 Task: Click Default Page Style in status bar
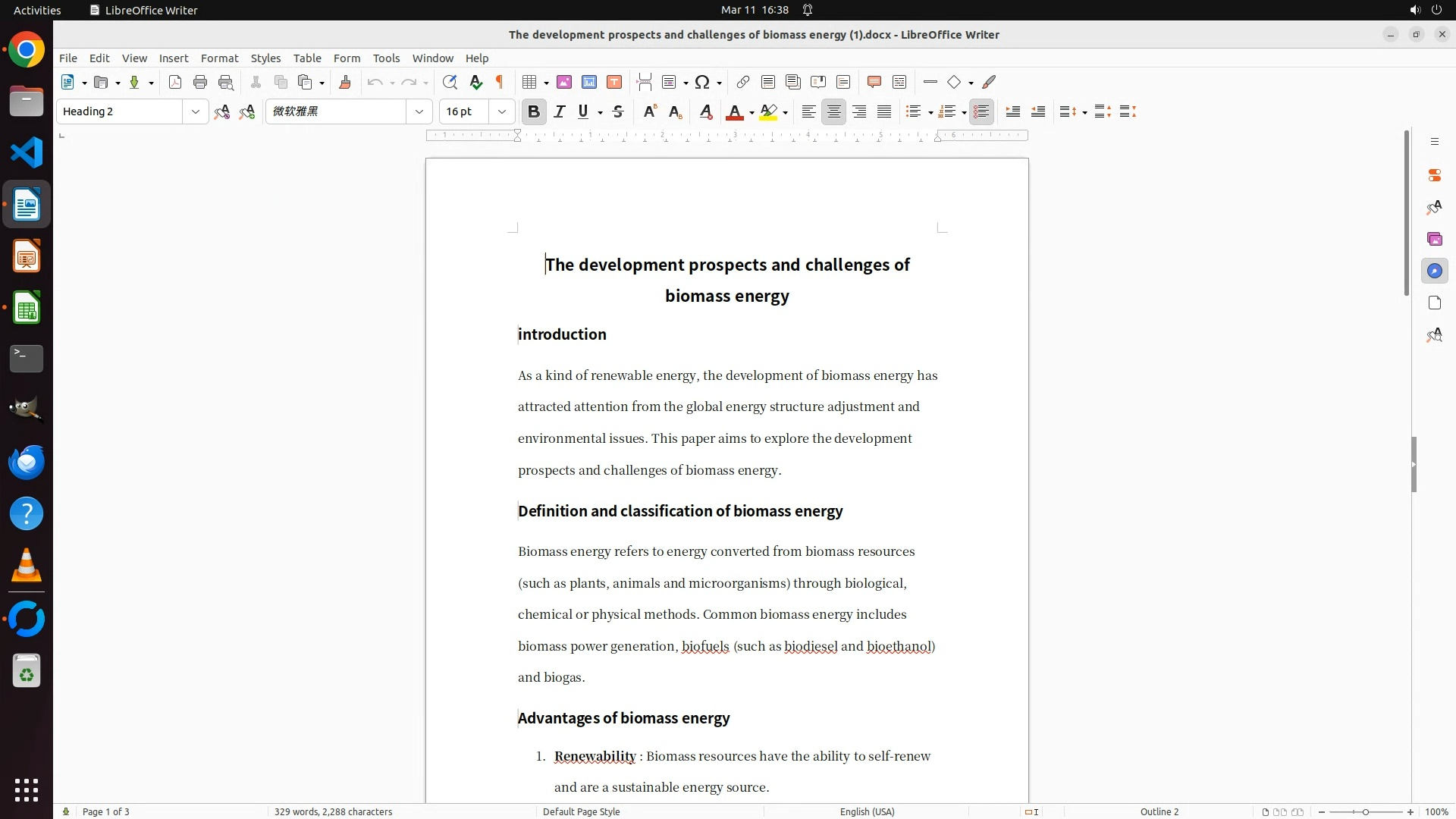click(581, 811)
